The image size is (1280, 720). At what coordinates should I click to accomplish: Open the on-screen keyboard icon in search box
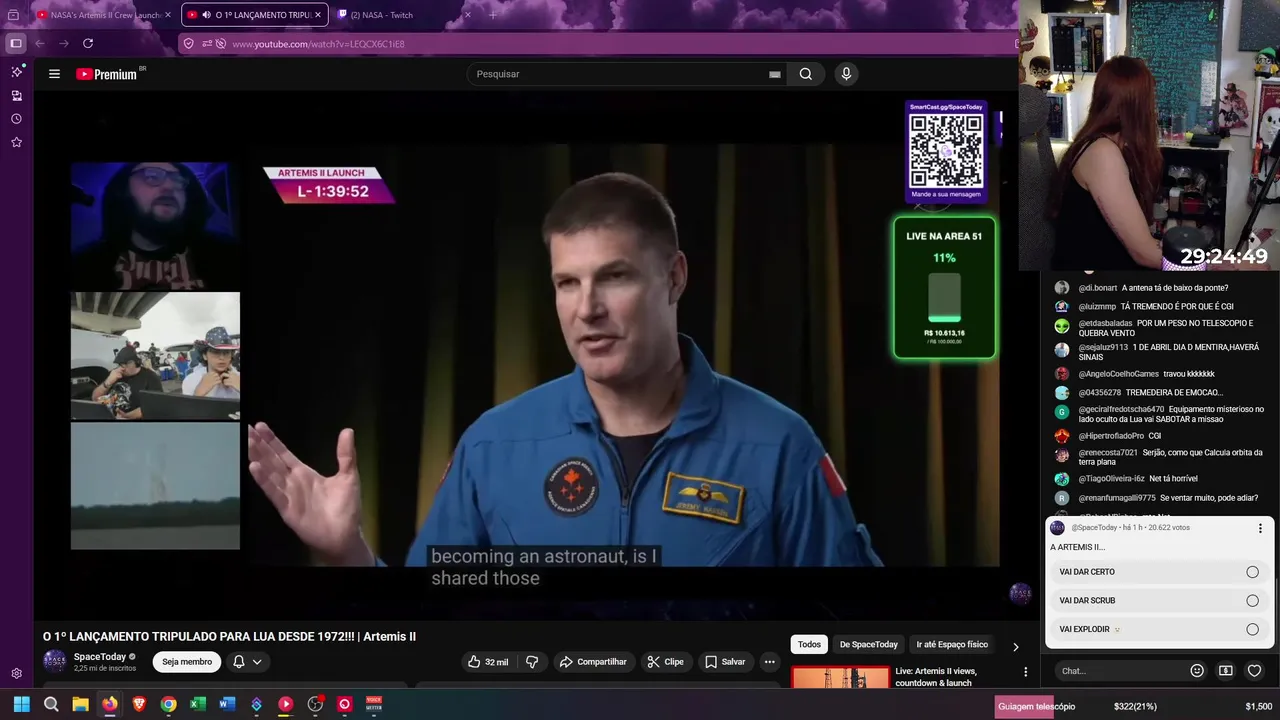pos(774,74)
